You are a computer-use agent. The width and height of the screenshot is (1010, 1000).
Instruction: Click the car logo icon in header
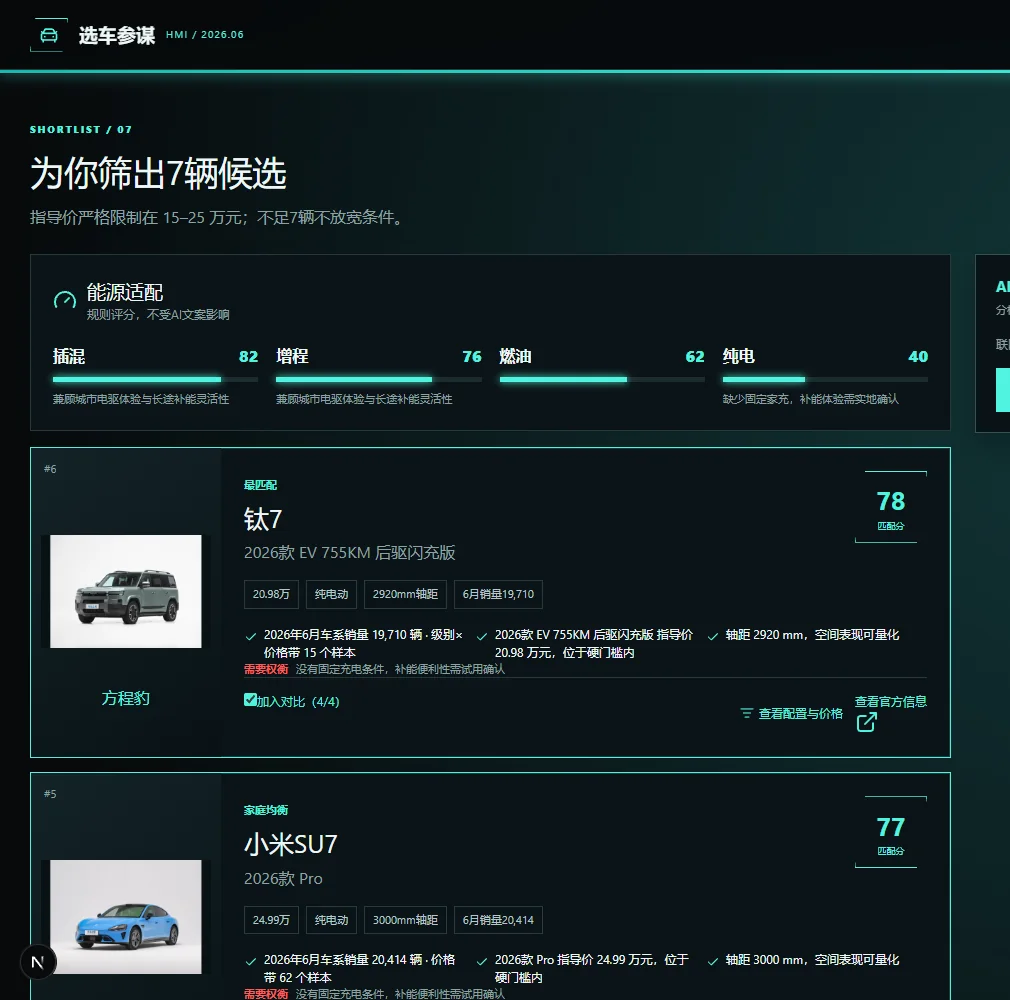[x=49, y=35]
